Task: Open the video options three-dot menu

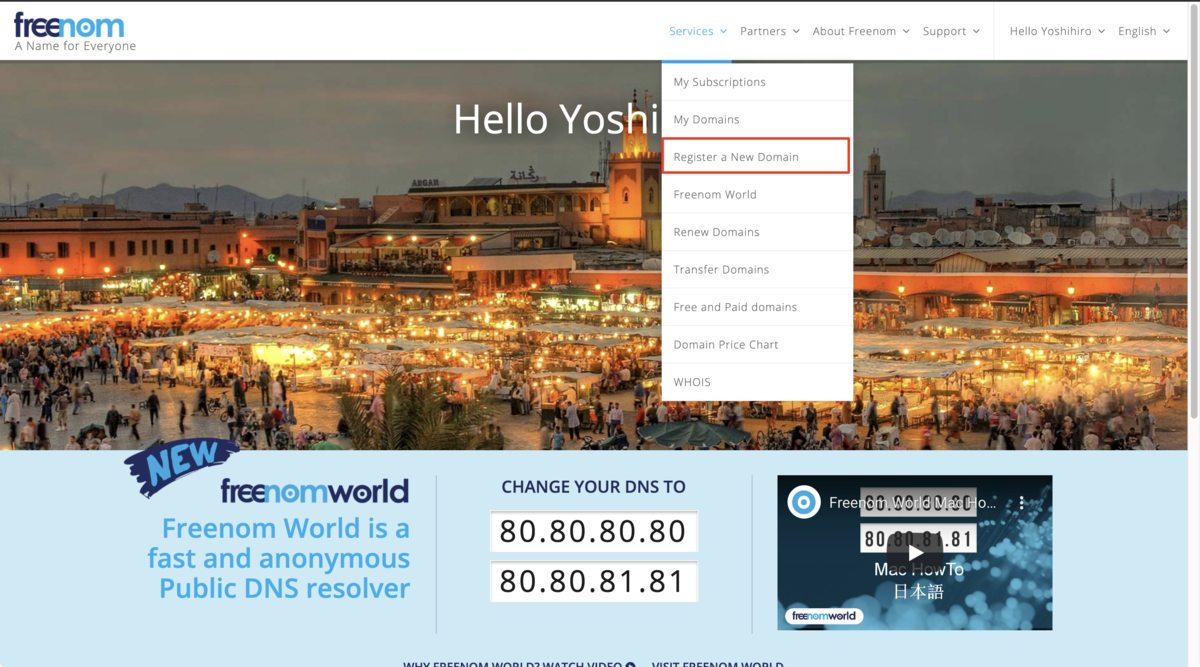Action: (x=1022, y=503)
